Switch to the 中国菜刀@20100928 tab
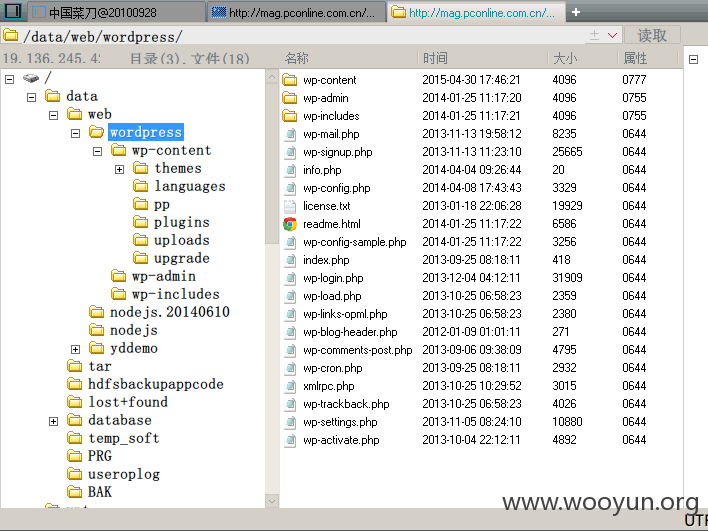 point(116,12)
